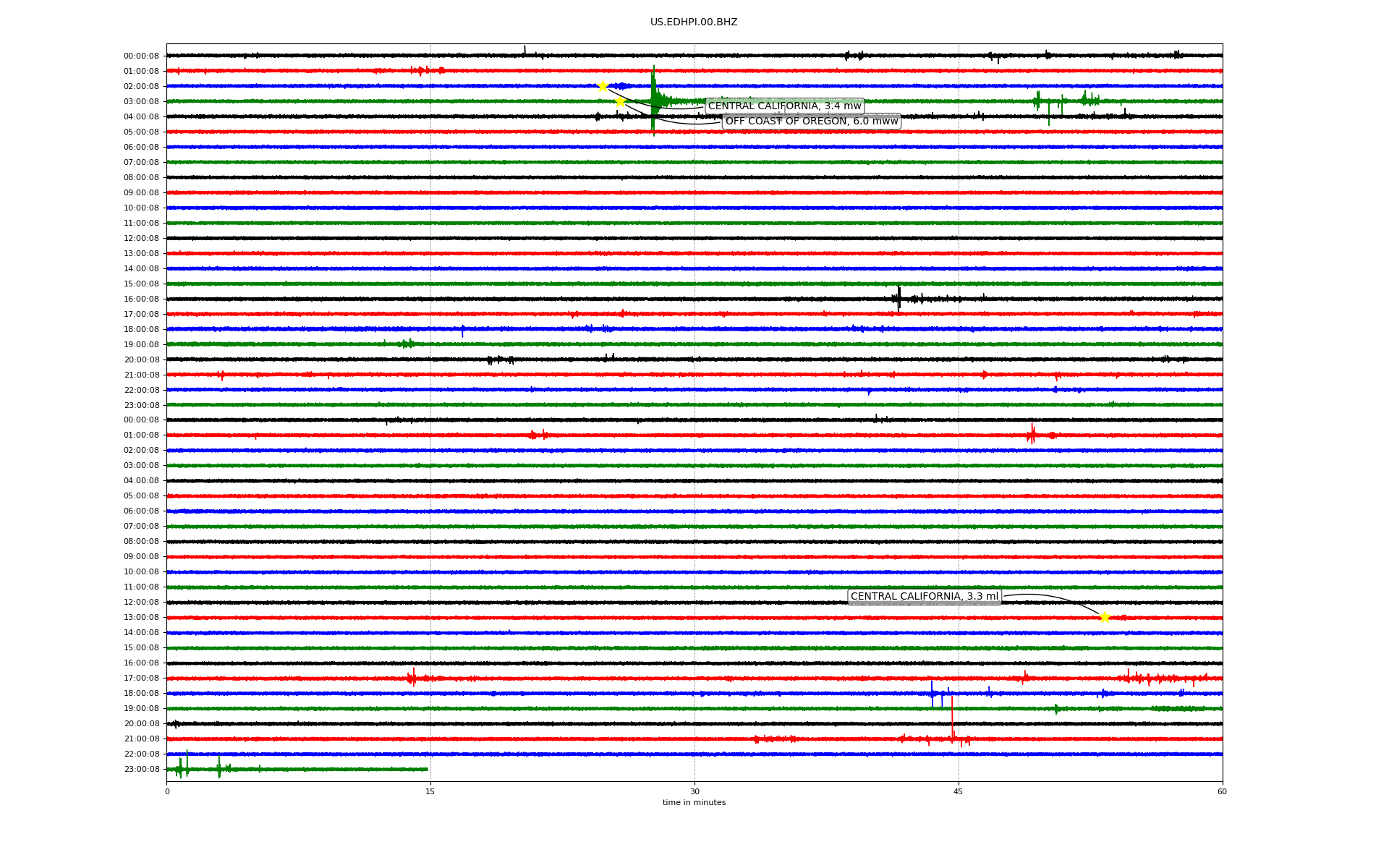1389x868 pixels.
Task: Click the 'time in minutes' axis label
Action: point(694,803)
